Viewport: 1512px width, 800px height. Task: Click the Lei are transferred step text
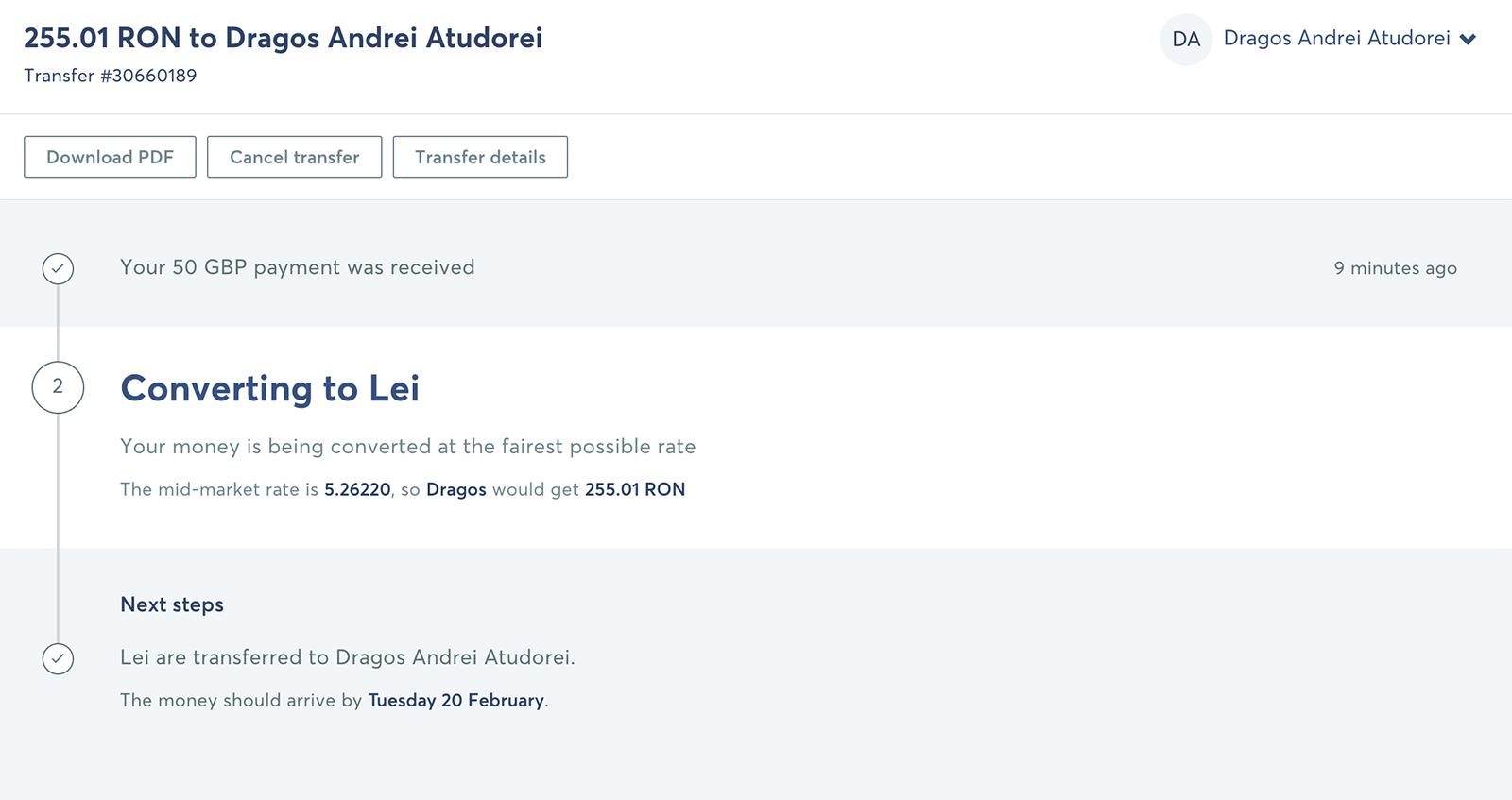[348, 657]
